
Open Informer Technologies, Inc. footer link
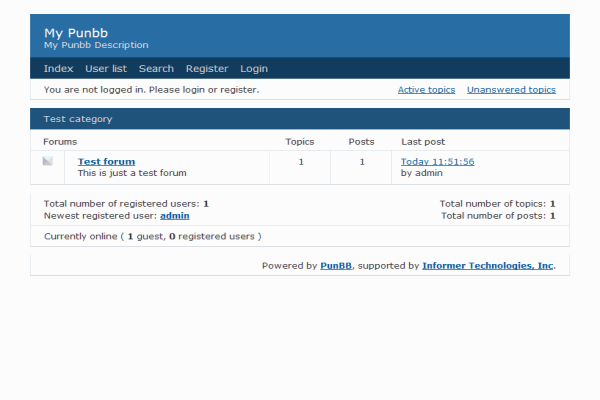click(487, 266)
